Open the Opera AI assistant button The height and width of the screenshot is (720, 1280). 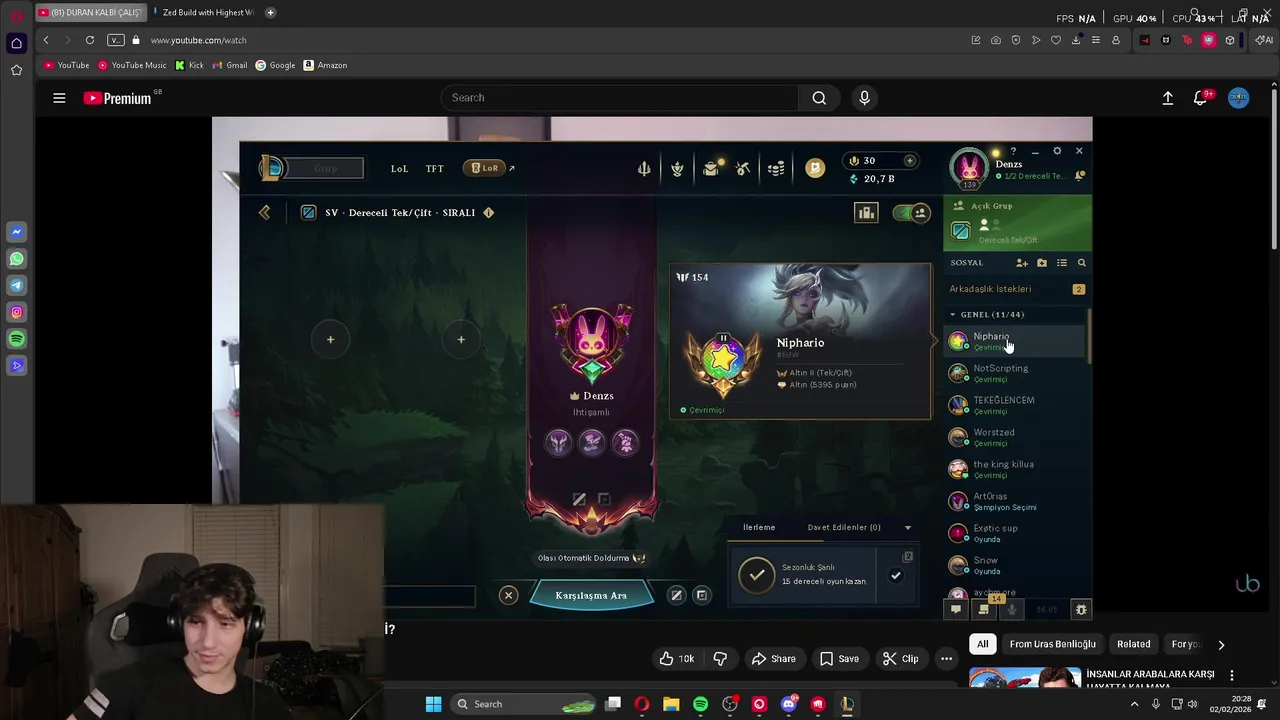coord(1264,40)
